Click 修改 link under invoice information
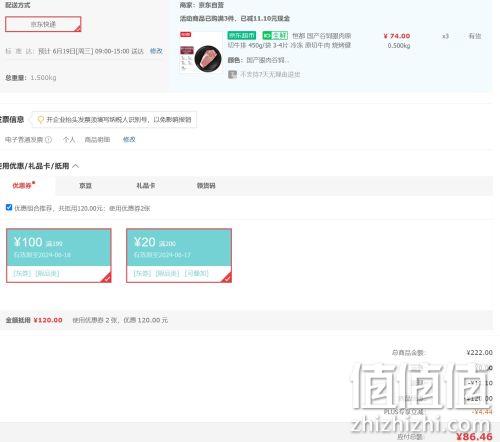The image size is (500, 442). coord(129,139)
